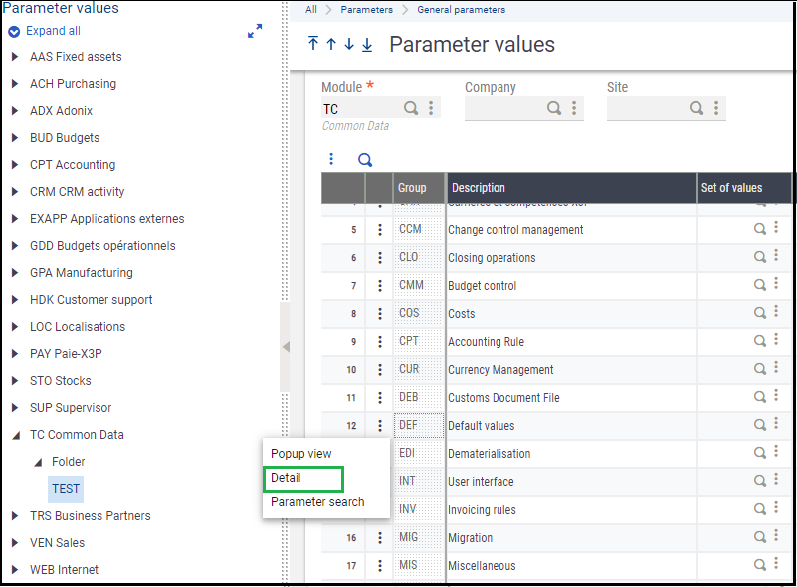Select the TEST folder item
Screen dimensions: 797x587
pyautogui.click(x=66, y=489)
